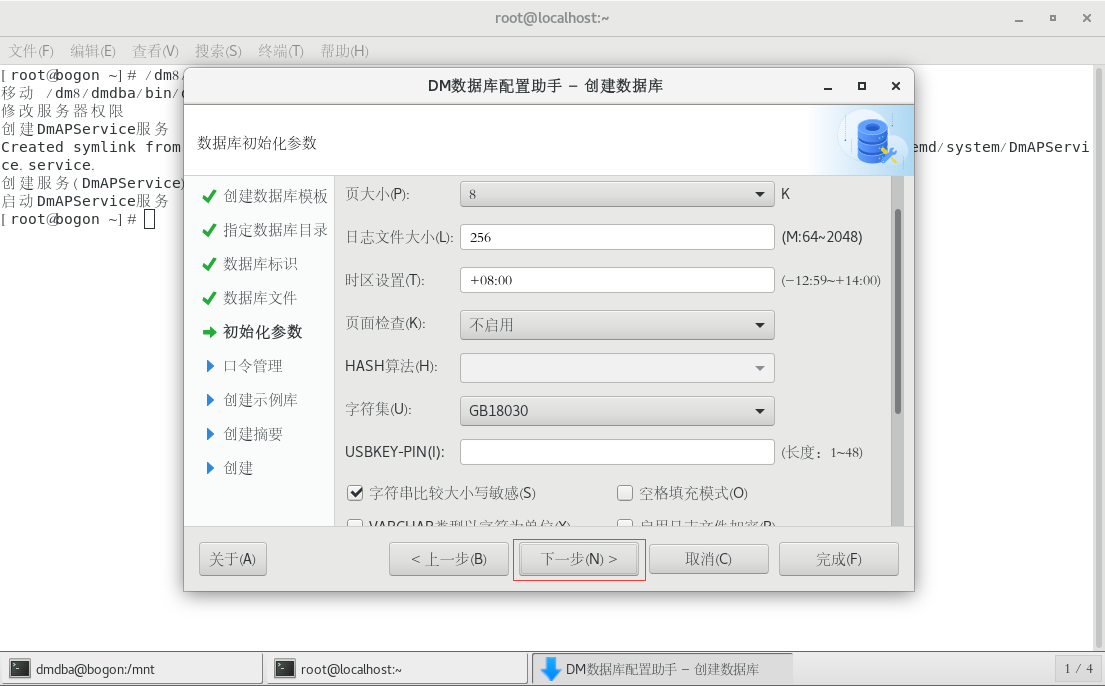Viewport: 1105px width, 686px height.
Task: Click the green arrow beside 初始化参数
Action: [x=209, y=332]
